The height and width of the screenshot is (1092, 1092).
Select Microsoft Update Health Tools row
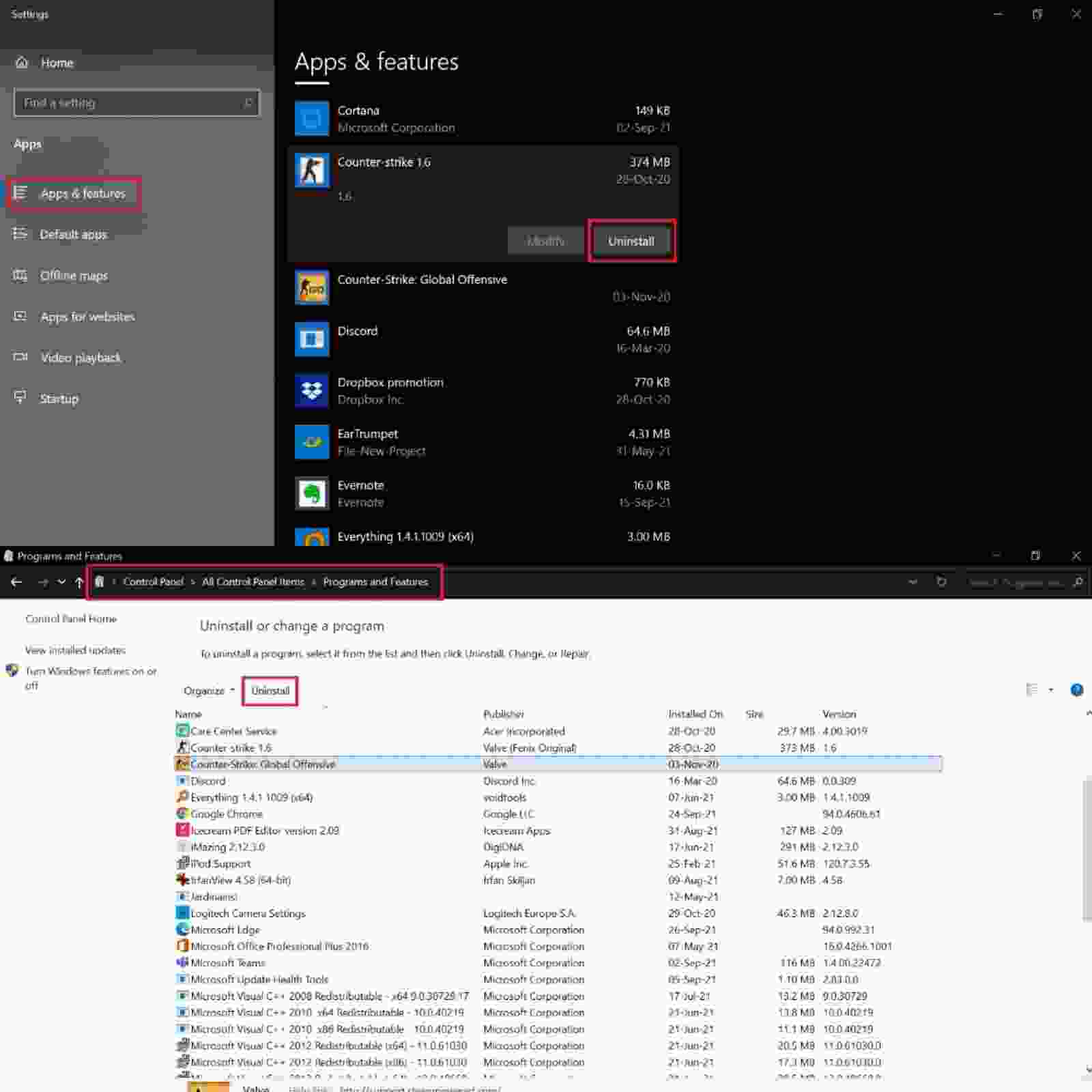(558, 979)
